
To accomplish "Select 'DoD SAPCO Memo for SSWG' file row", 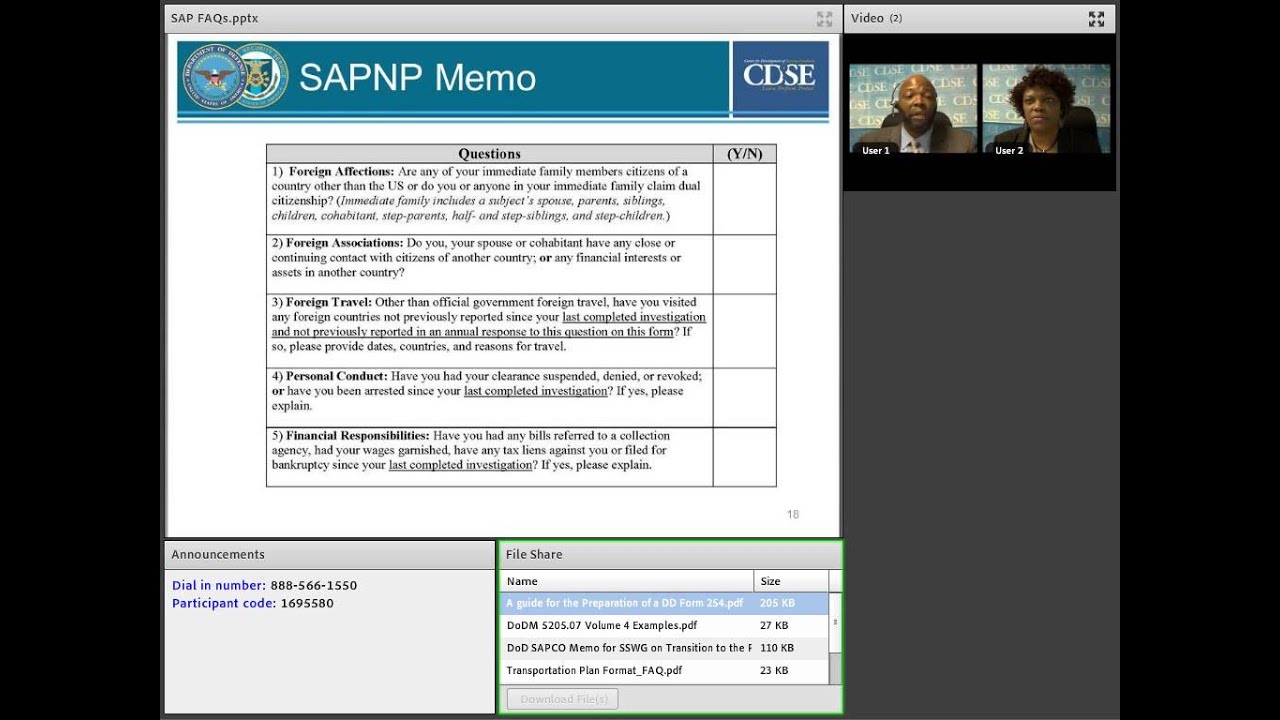I will pyautogui.click(x=664, y=648).
